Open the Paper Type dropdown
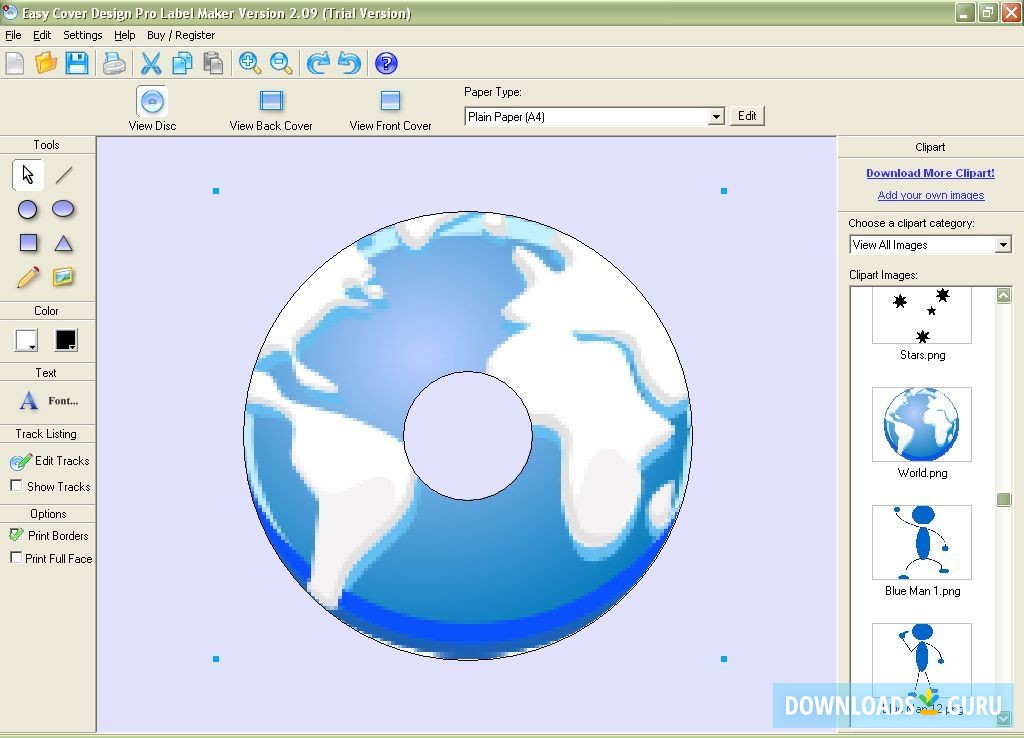The width and height of the screenshot is (1024, 738). point(716,117)
